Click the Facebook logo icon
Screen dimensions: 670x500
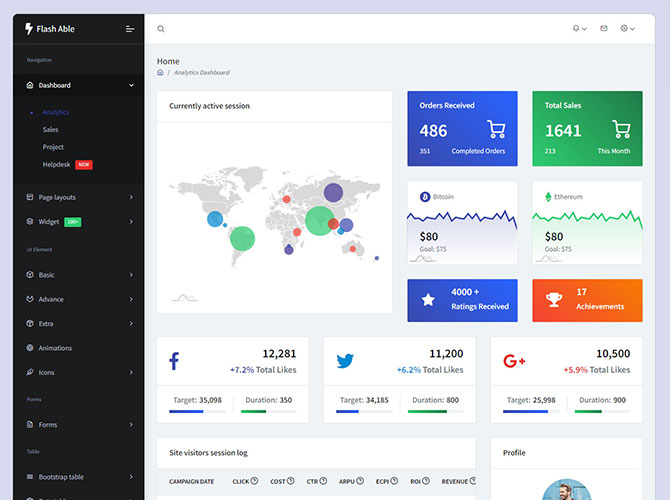174,361
